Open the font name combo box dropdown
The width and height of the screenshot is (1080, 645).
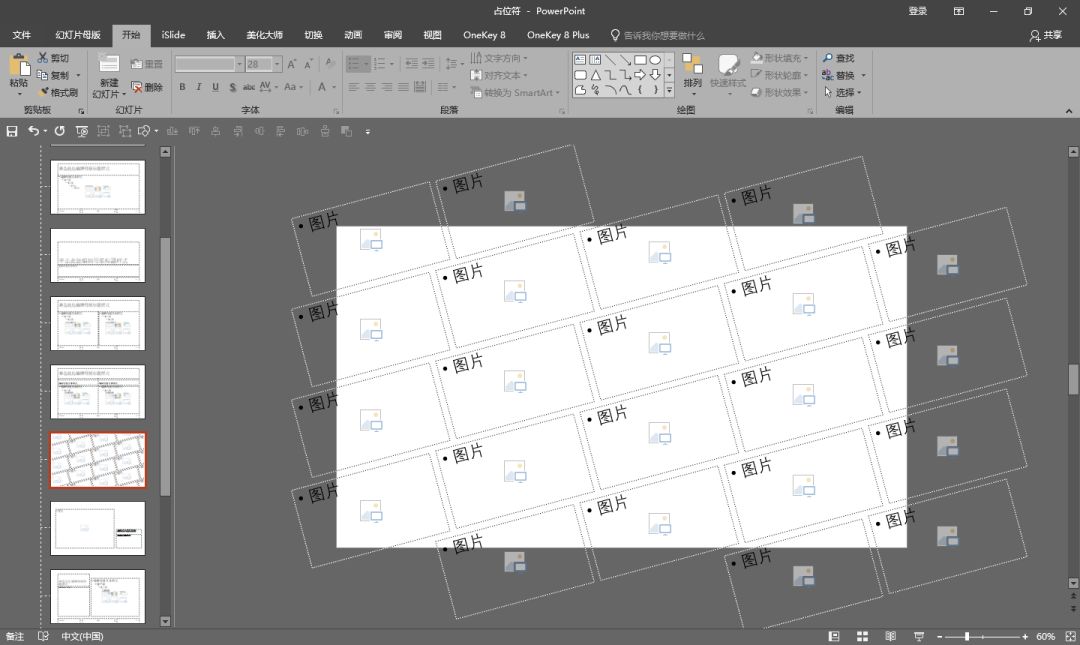240,64
